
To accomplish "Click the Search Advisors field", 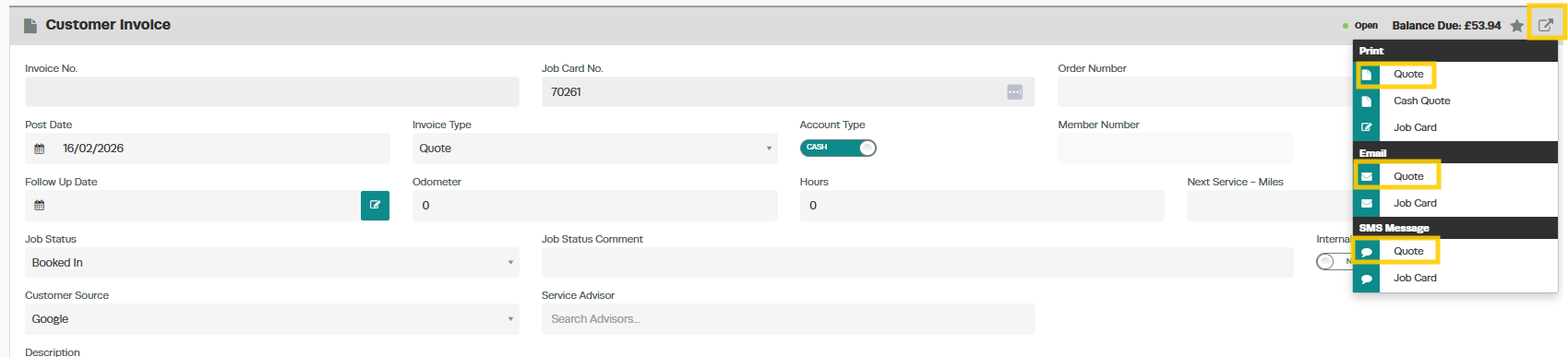I will coord(787,319).
